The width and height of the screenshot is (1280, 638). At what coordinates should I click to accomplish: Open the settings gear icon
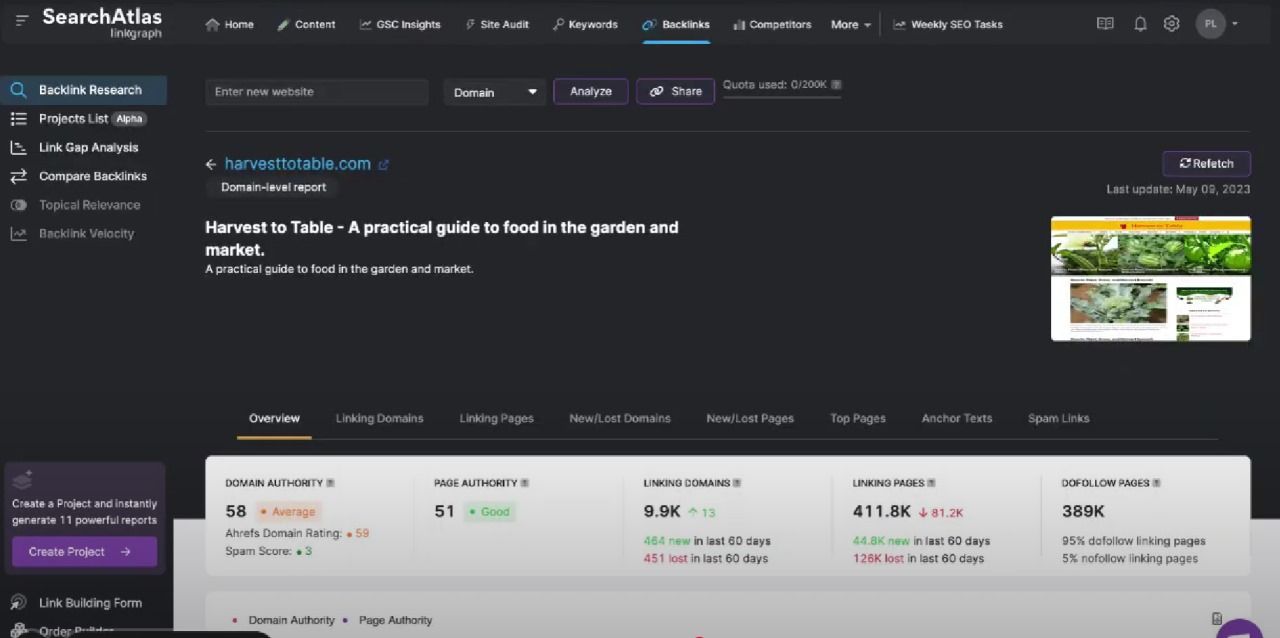point(1171,24)
